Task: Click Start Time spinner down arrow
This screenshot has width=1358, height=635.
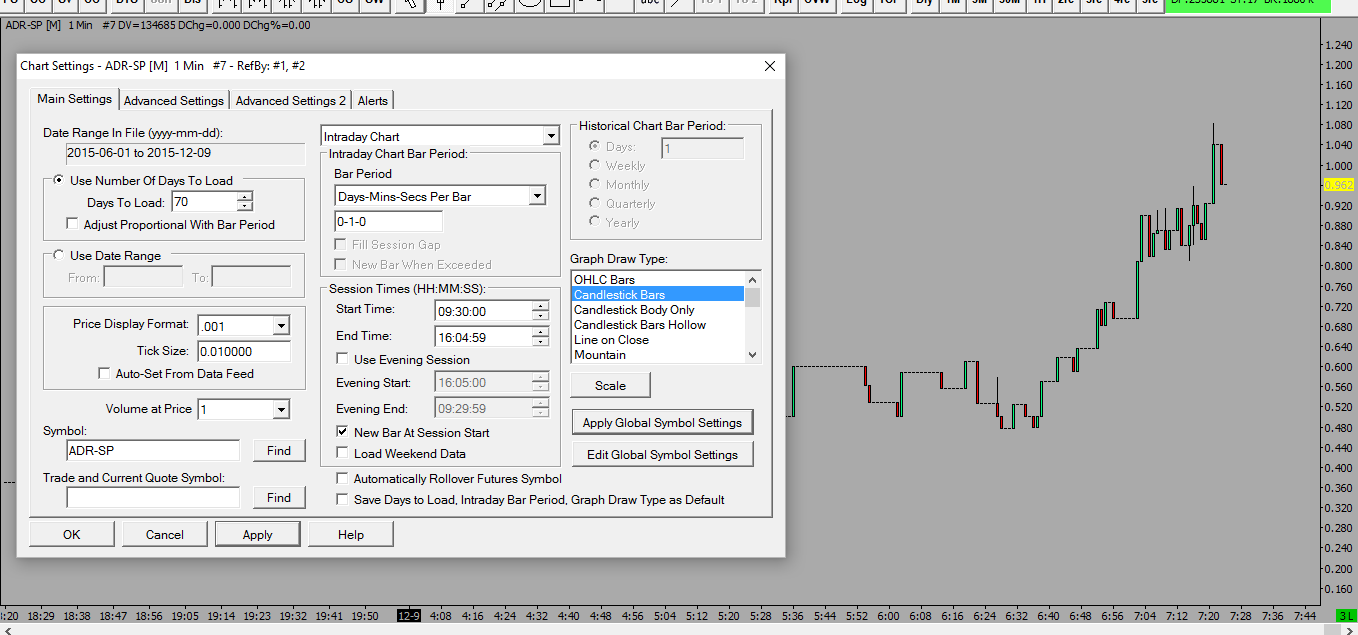Action: [x=541, y=315]
